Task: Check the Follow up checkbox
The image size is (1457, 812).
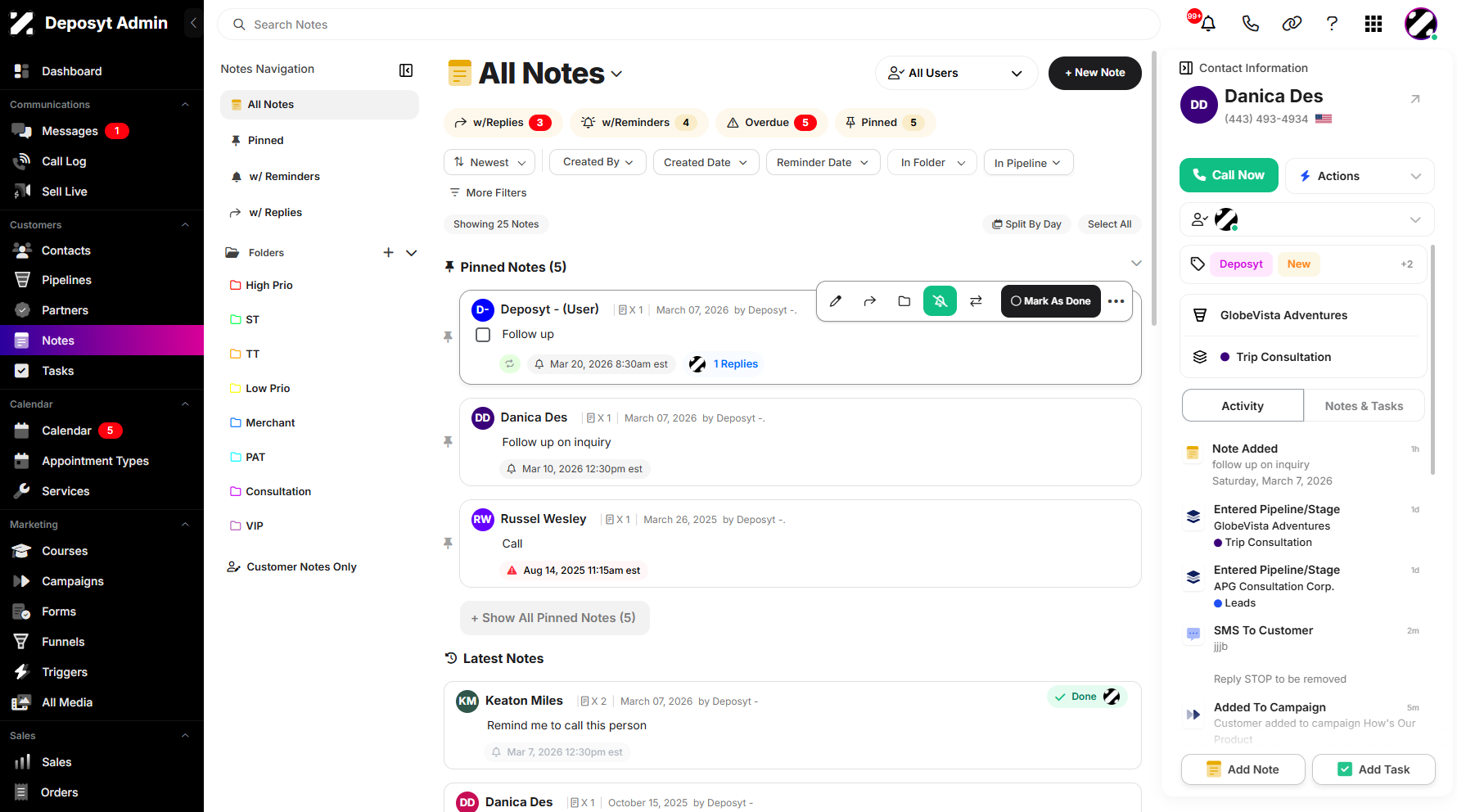Action: tap(483, 335)
